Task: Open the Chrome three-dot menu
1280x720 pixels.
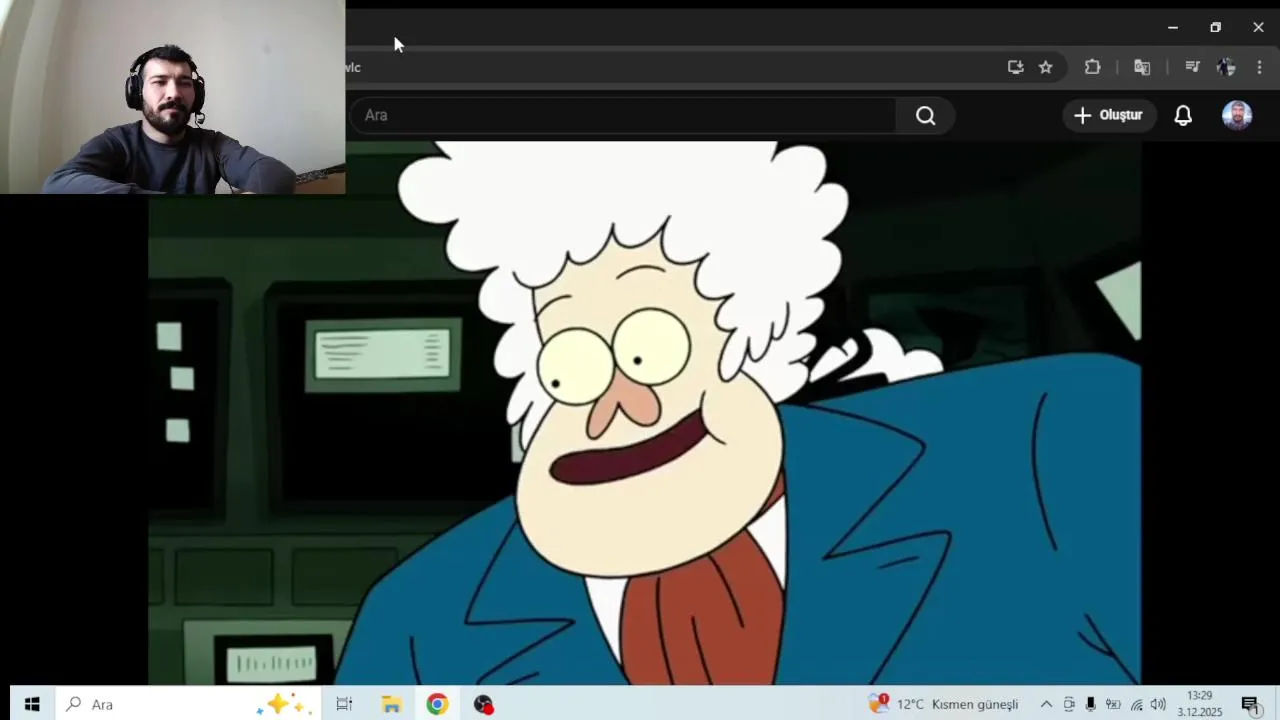Action: point(1259,67)
